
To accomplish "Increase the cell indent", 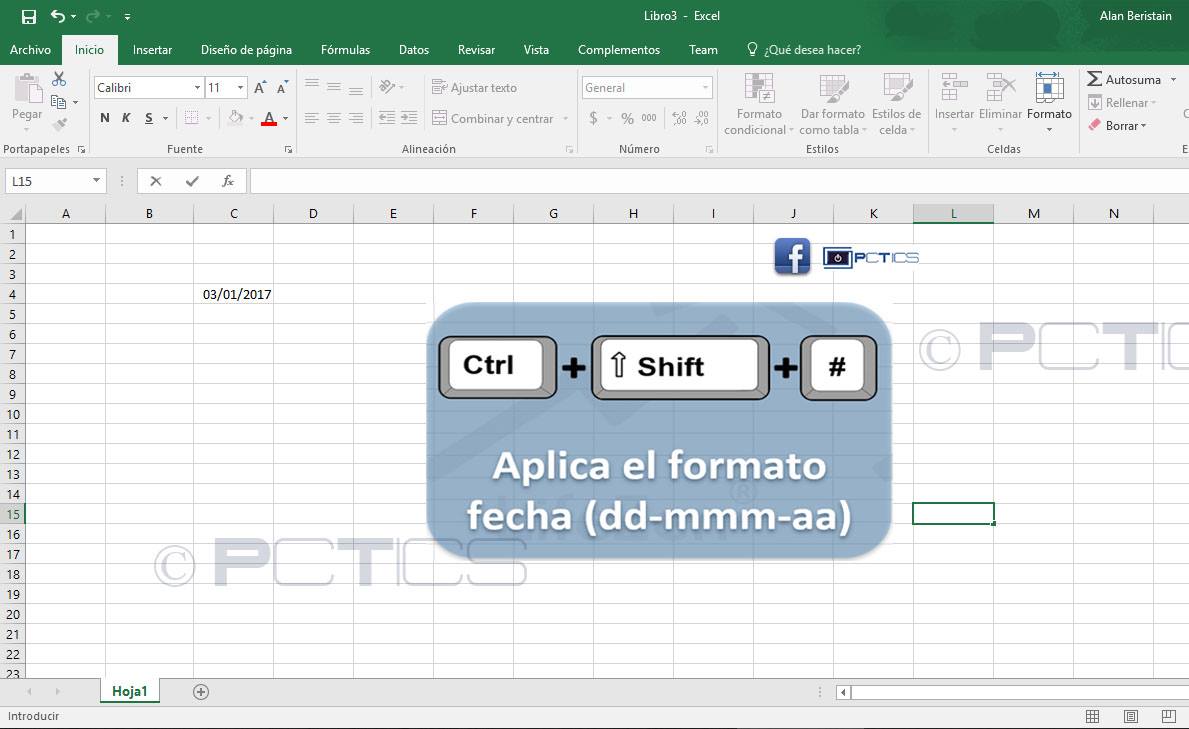I will point(409,118).
